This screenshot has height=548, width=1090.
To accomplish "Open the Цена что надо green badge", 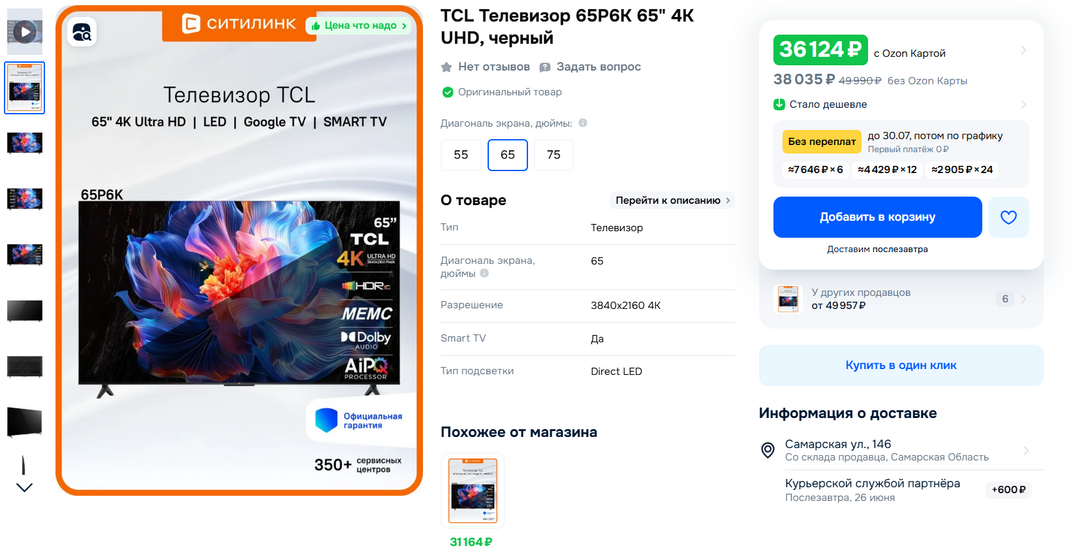I will 359,26.
